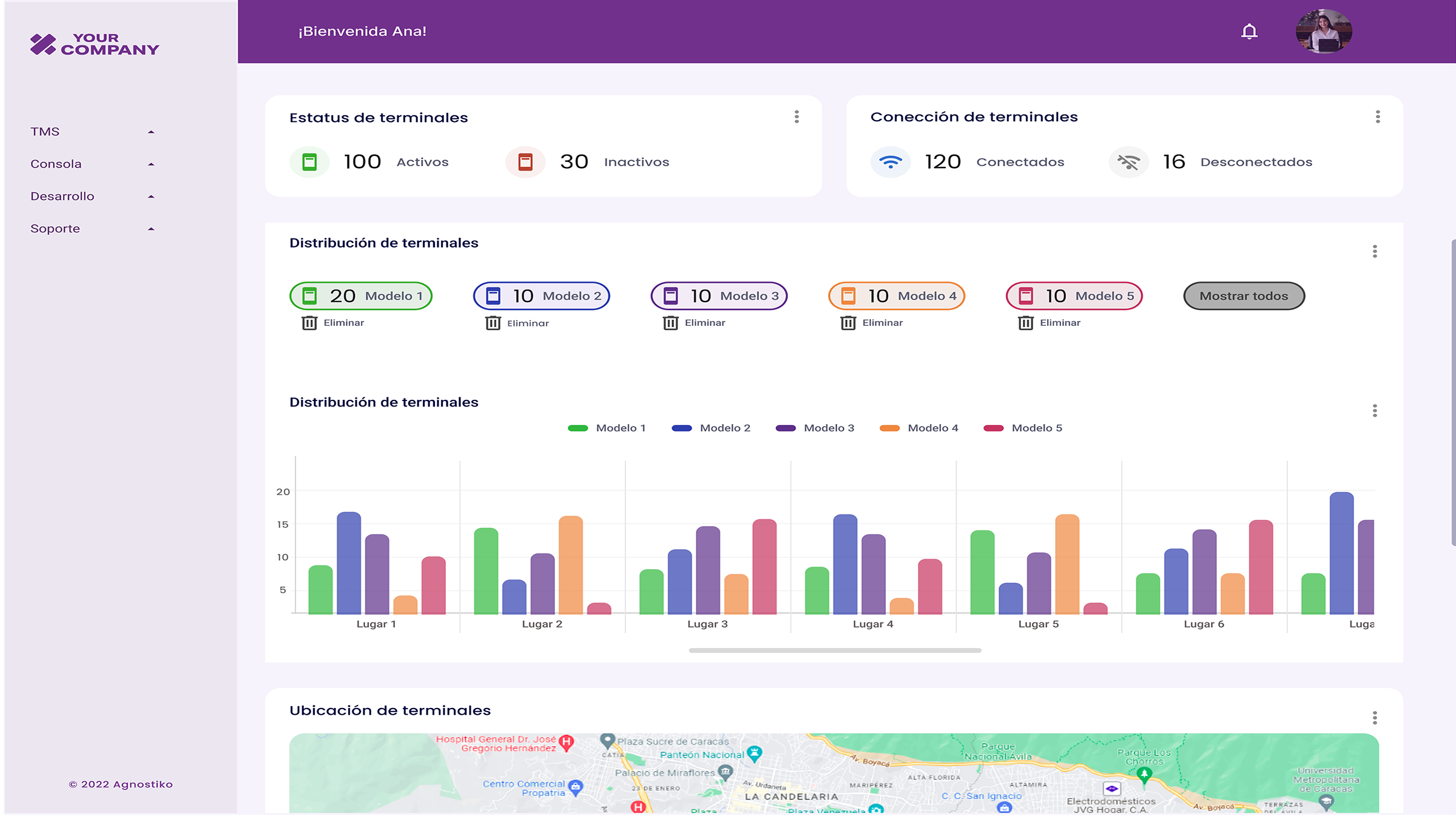
Task: Toggle the Modelo 4 filter chip
Action: [897, 296]
